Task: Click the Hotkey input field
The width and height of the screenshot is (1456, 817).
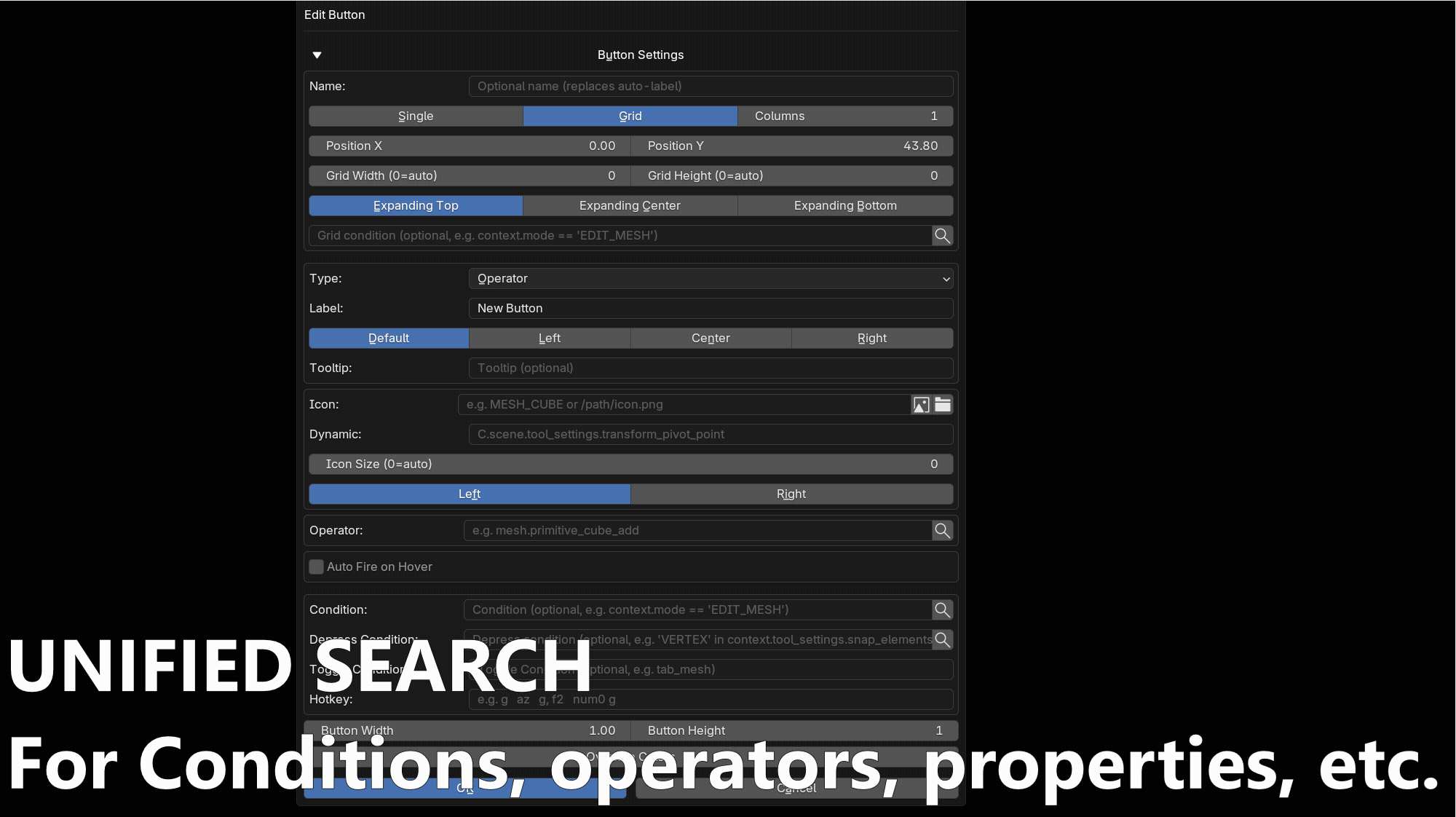Action: tap(711, 699)
